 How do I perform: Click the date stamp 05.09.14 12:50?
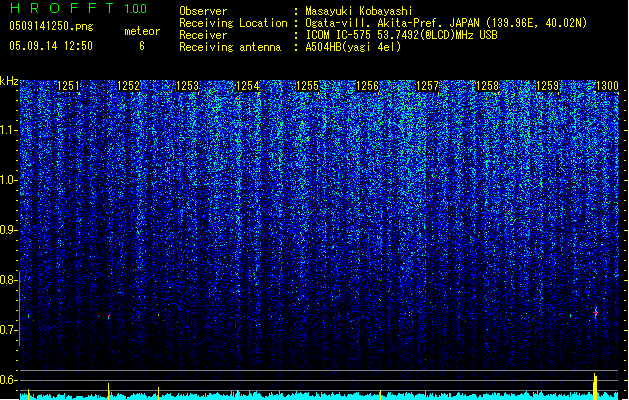[x=51, y=46]
